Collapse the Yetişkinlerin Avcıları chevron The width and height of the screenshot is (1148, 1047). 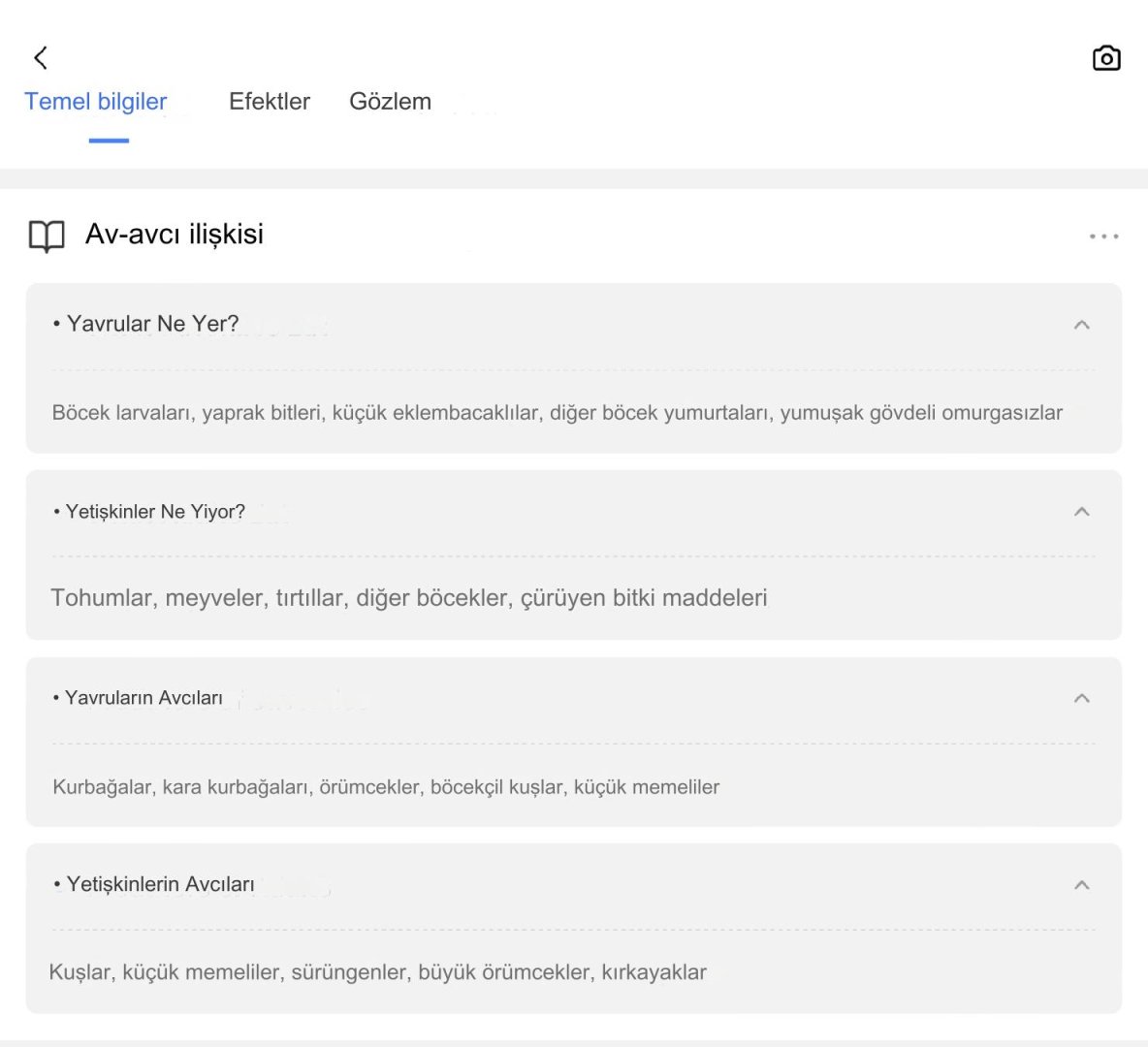point(1082,885)
